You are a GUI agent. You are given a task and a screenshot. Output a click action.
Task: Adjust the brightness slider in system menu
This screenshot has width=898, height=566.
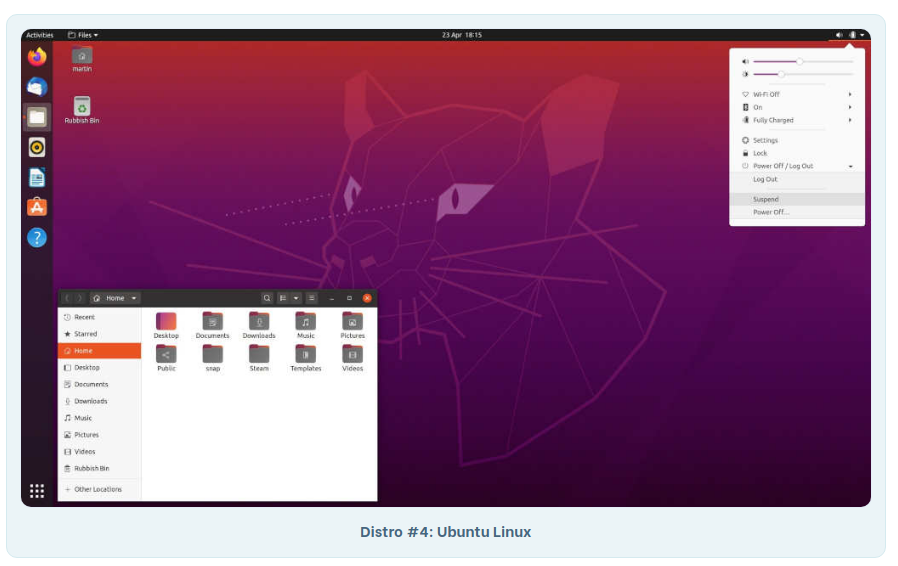click(804, 74)
